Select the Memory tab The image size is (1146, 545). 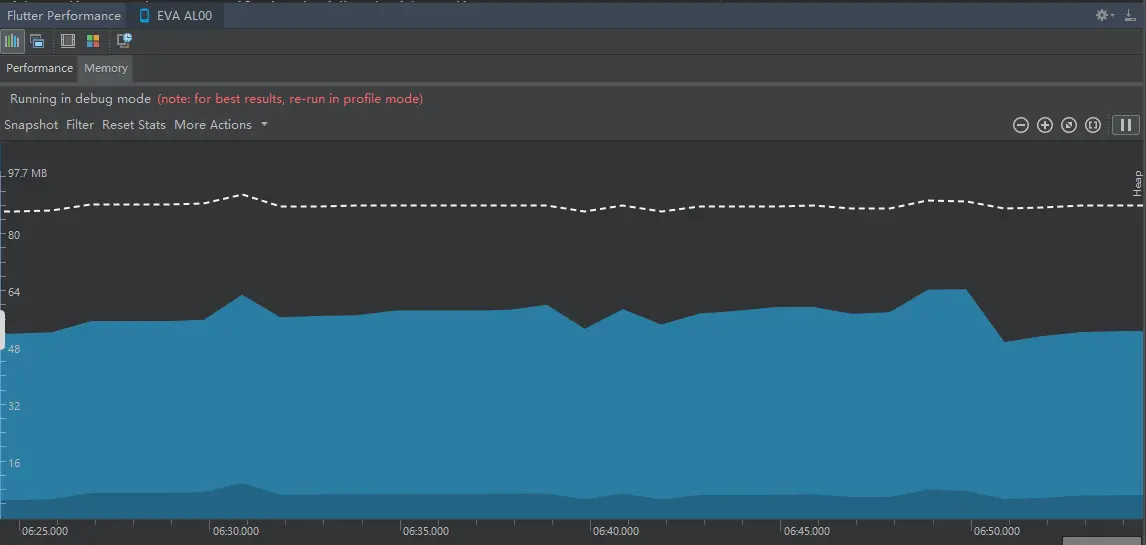point(106,68)
